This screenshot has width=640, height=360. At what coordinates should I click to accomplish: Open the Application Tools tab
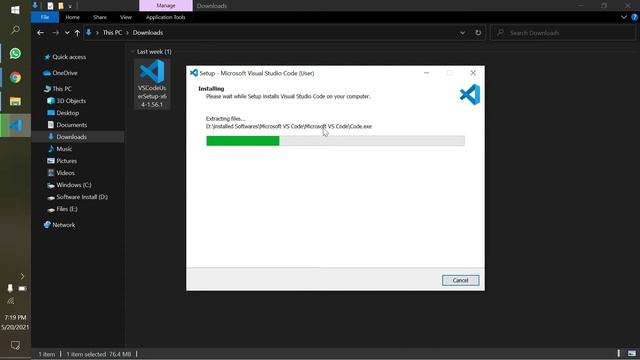tap(165, 17)
